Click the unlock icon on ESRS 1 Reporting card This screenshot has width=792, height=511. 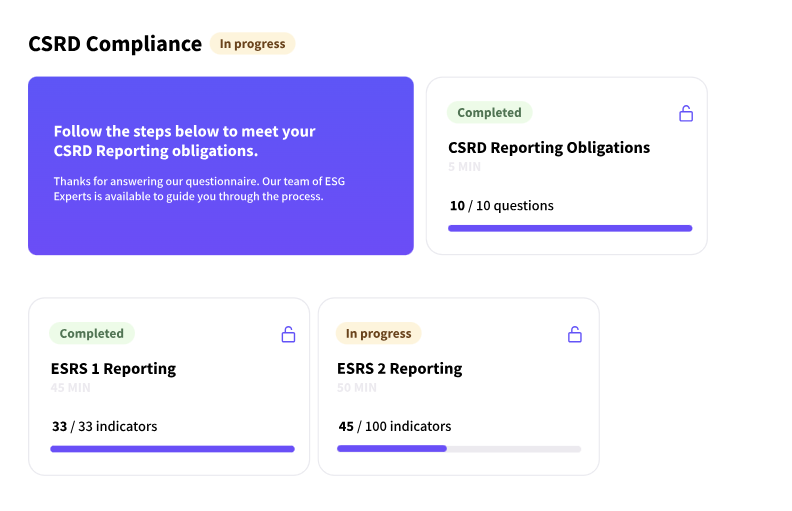288,334
